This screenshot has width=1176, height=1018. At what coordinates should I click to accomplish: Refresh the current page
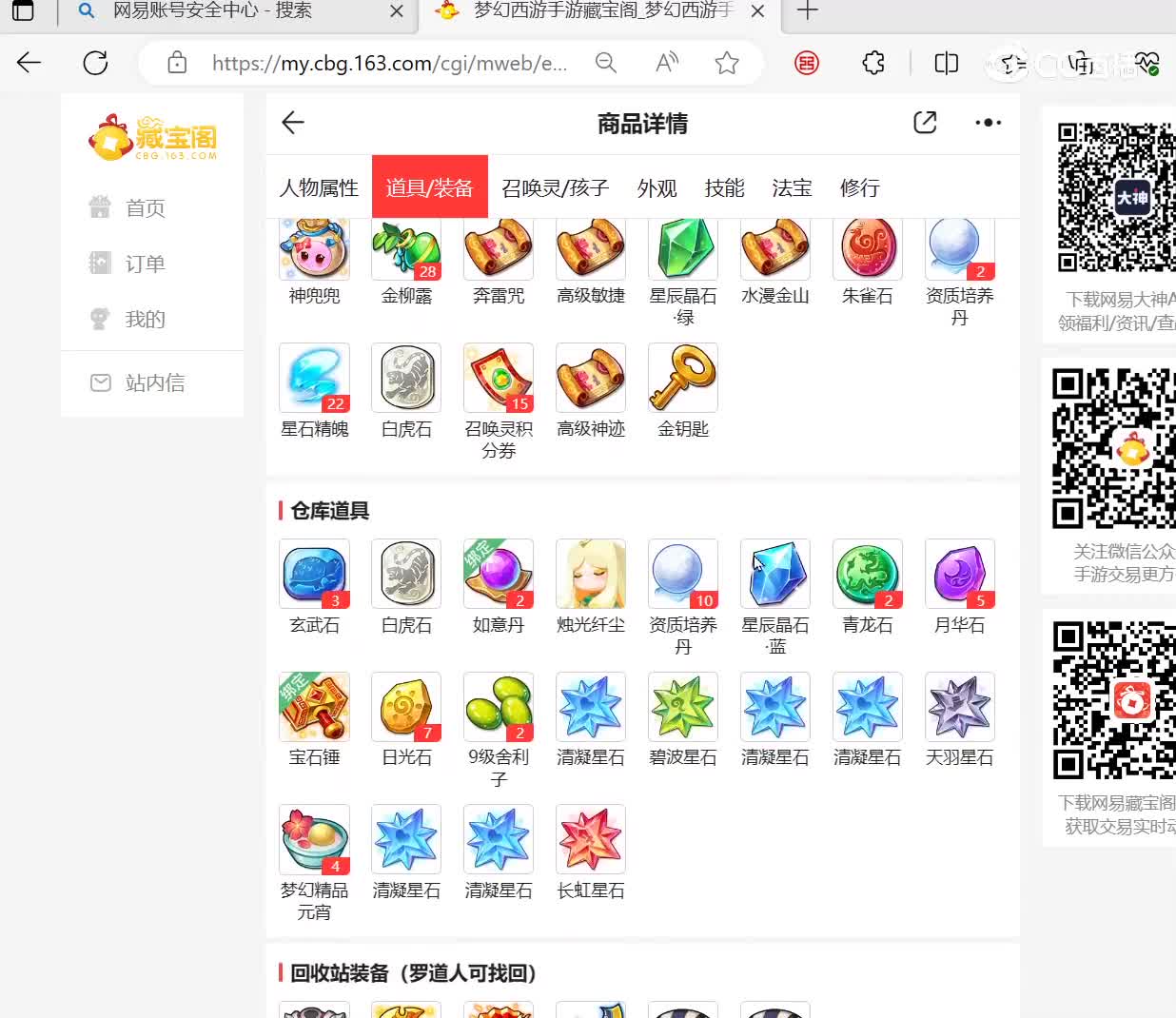[95, 63]
